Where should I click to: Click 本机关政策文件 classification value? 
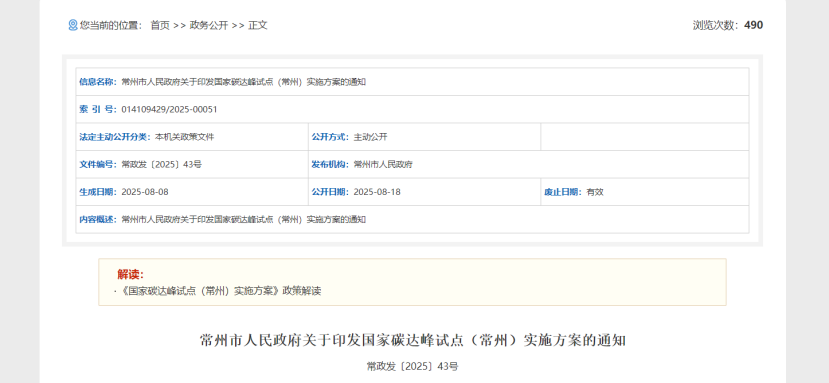(185, 137)
